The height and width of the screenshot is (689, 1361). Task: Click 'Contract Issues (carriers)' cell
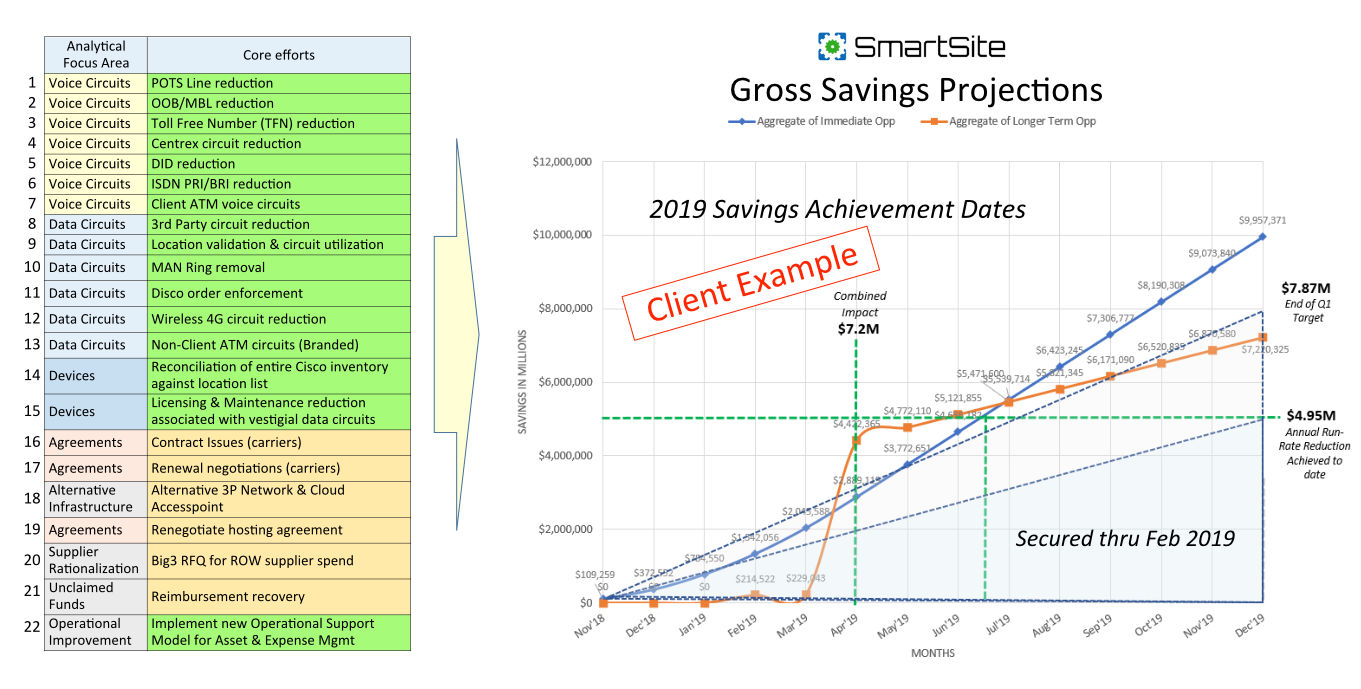(279, 442)
